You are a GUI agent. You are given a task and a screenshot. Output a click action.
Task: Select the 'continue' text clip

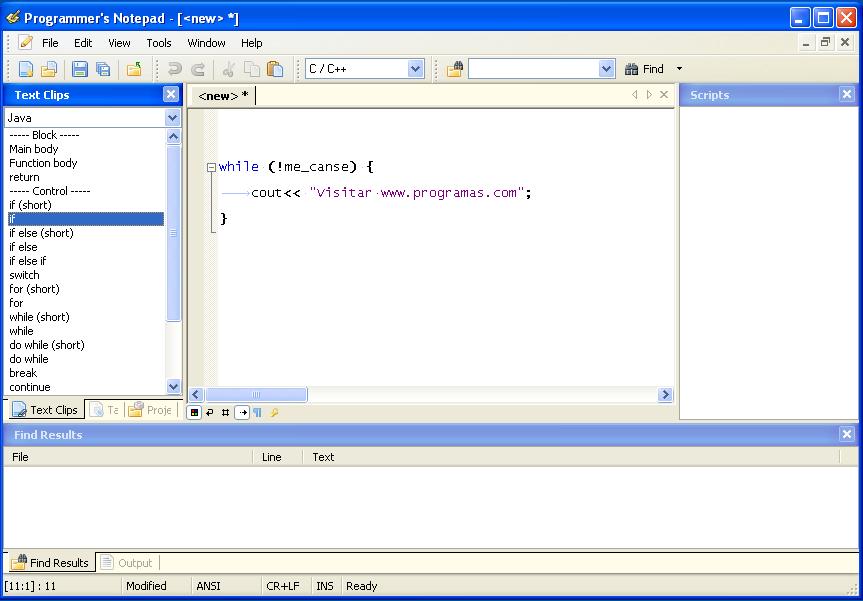(x=30, y=387)
